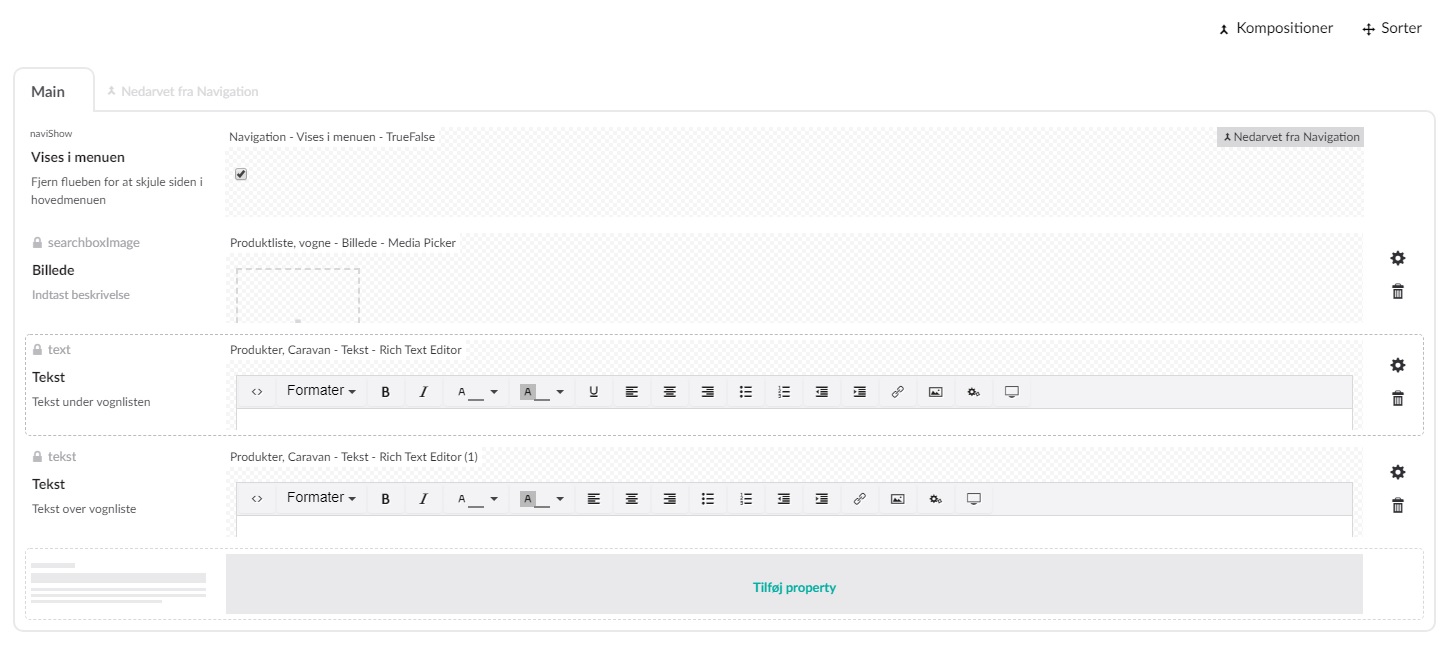This screenshot has width=1447, height=648.
Task: Open text color dropdown arrow in 'Tekst over vognliste' editor
Action: pos(494,499)
